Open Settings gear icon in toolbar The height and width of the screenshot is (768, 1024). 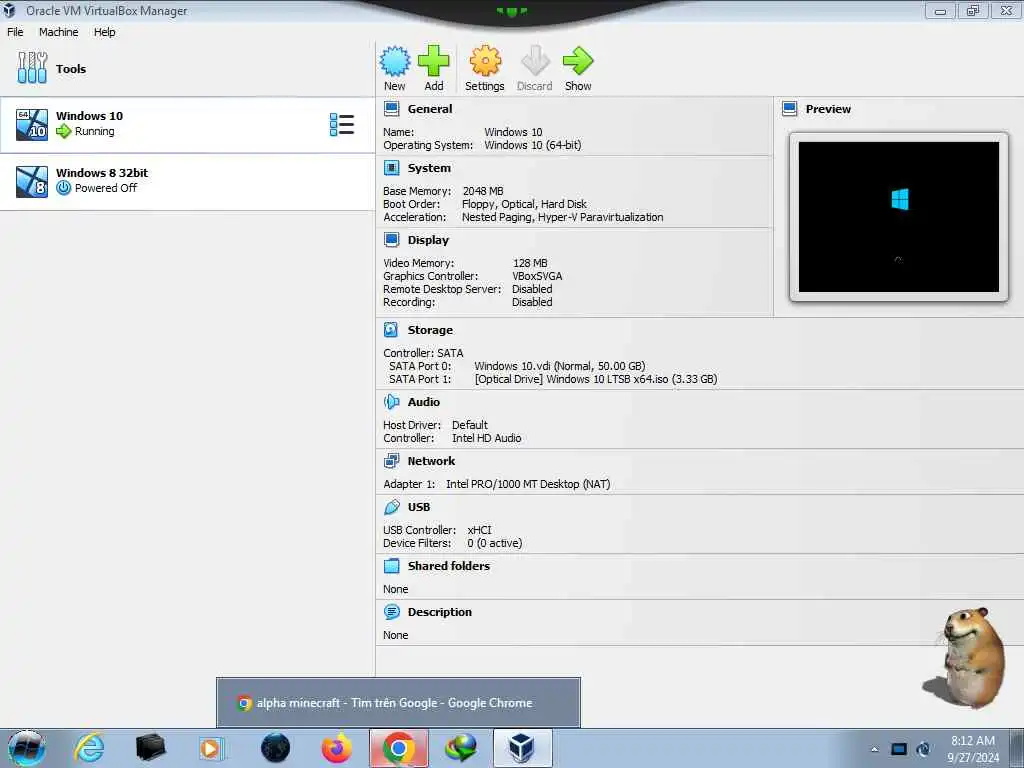click(x=485, y=61)
